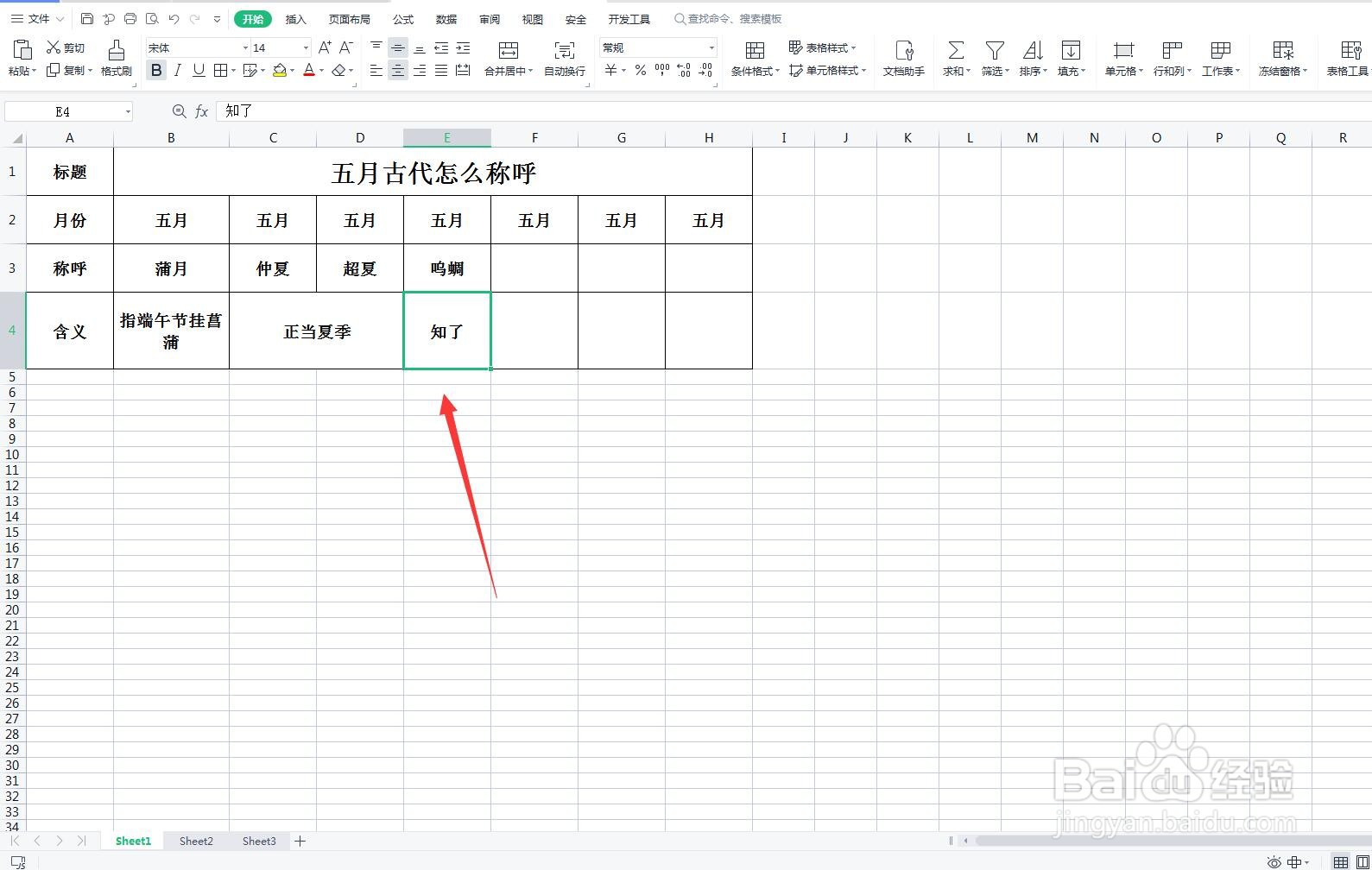Expand the Name Box dropdown
This screenshot has width=1372, height=870.
128,111
